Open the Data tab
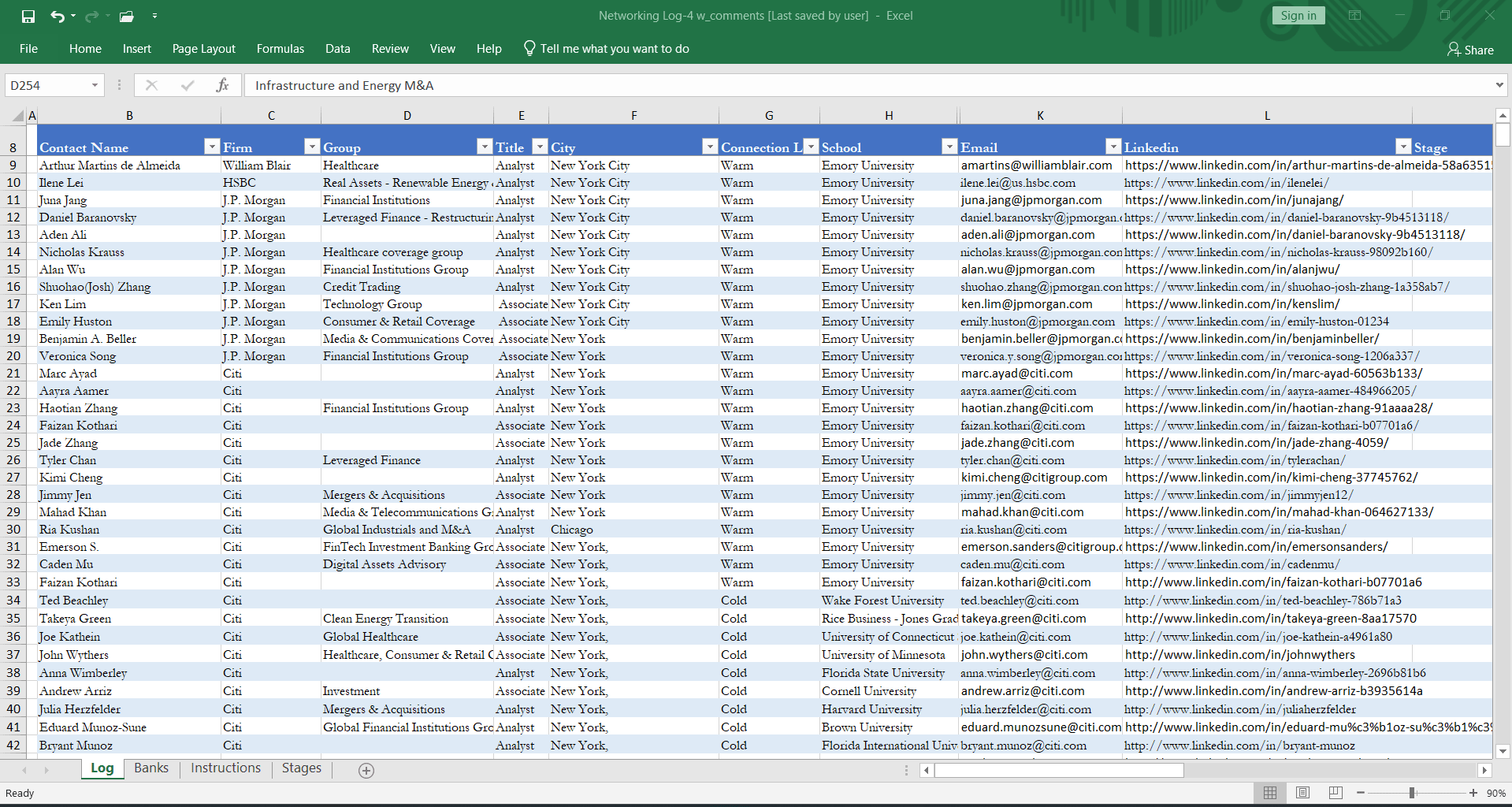The width and height of the screenshot is (1512, 807). pyautogui.click(x=338, y=49)
